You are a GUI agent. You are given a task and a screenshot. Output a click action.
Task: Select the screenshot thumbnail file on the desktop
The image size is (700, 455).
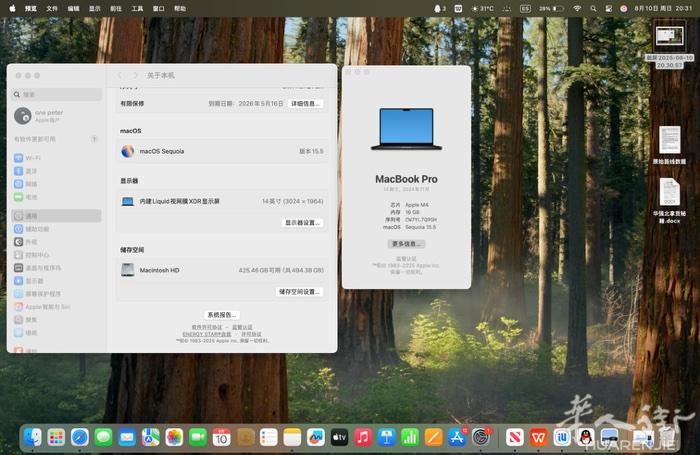point(670,46)
